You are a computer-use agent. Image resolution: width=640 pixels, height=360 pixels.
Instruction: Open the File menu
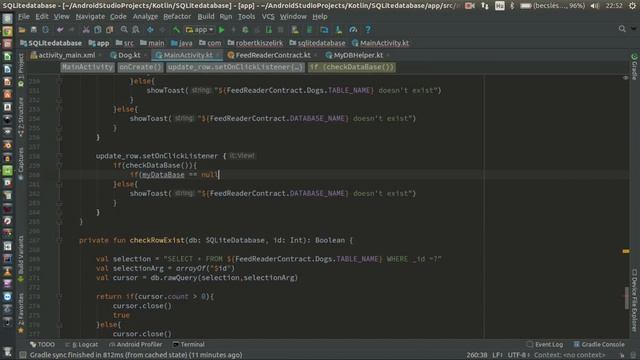pyautogui.click(x=24, y=17)
